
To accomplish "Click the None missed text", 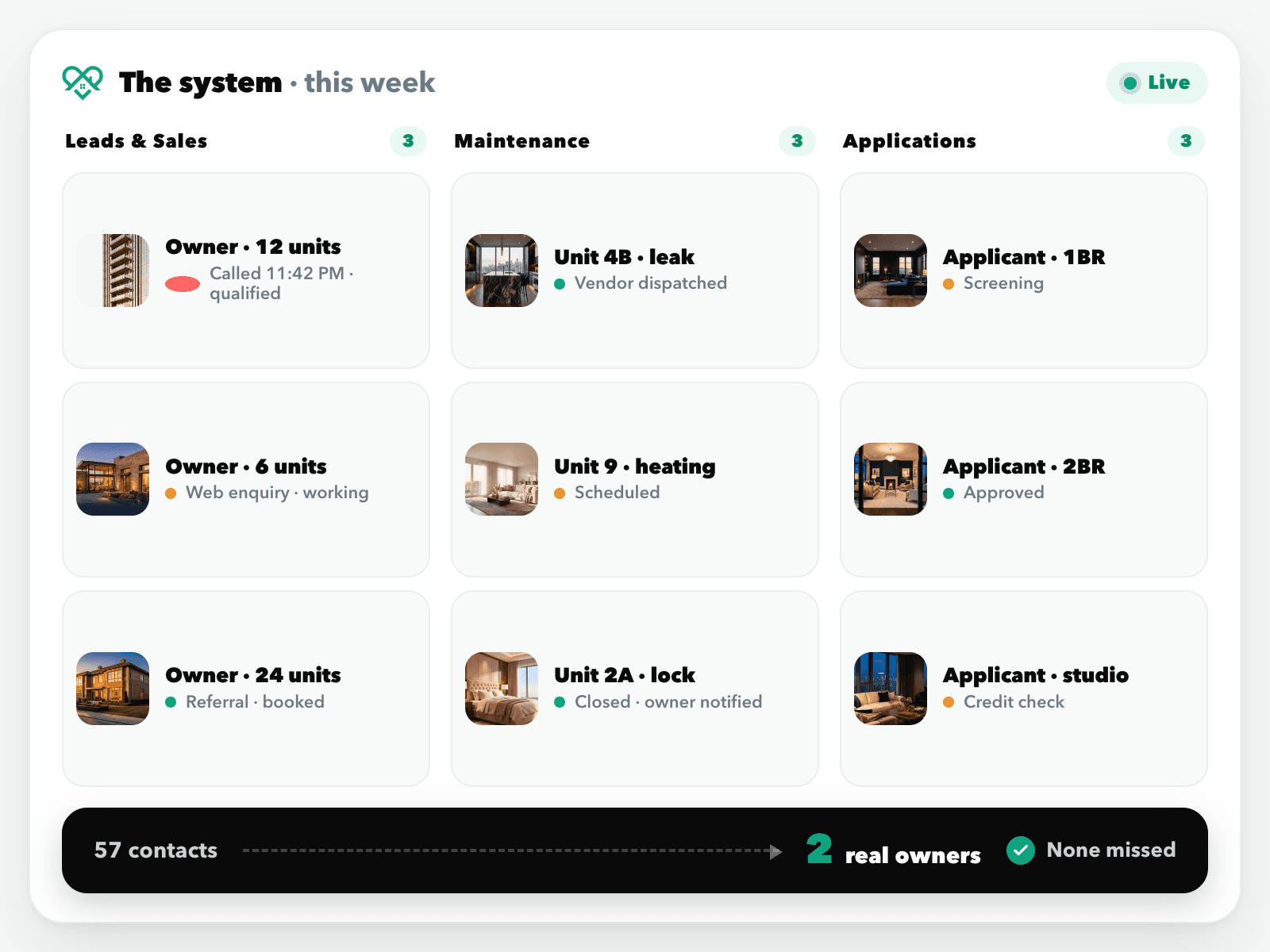I will (1111, 850).
